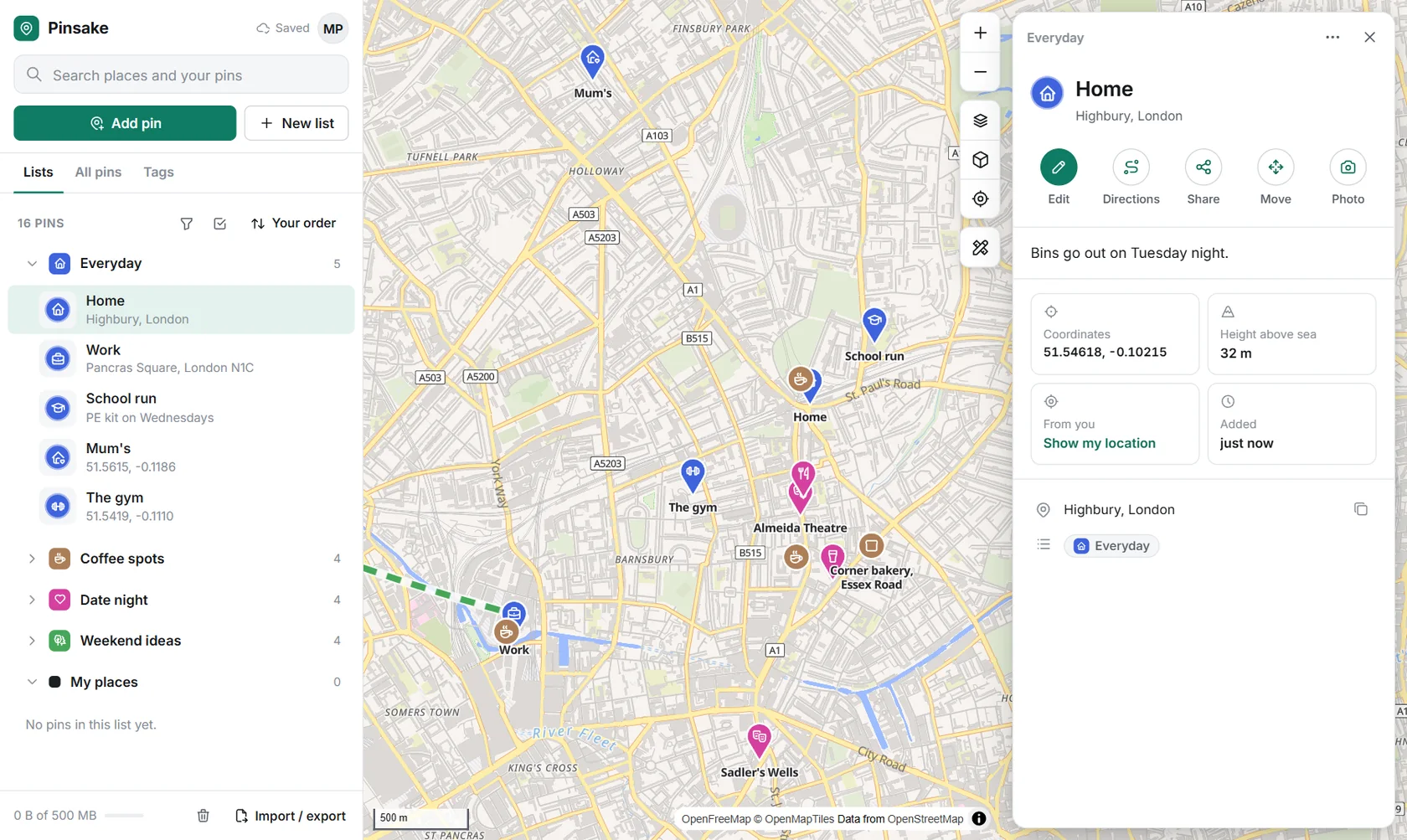1407x840 pixels.
Task: Collapse the Everyday list
Action: pyautogui.click(x=32, y=264)
